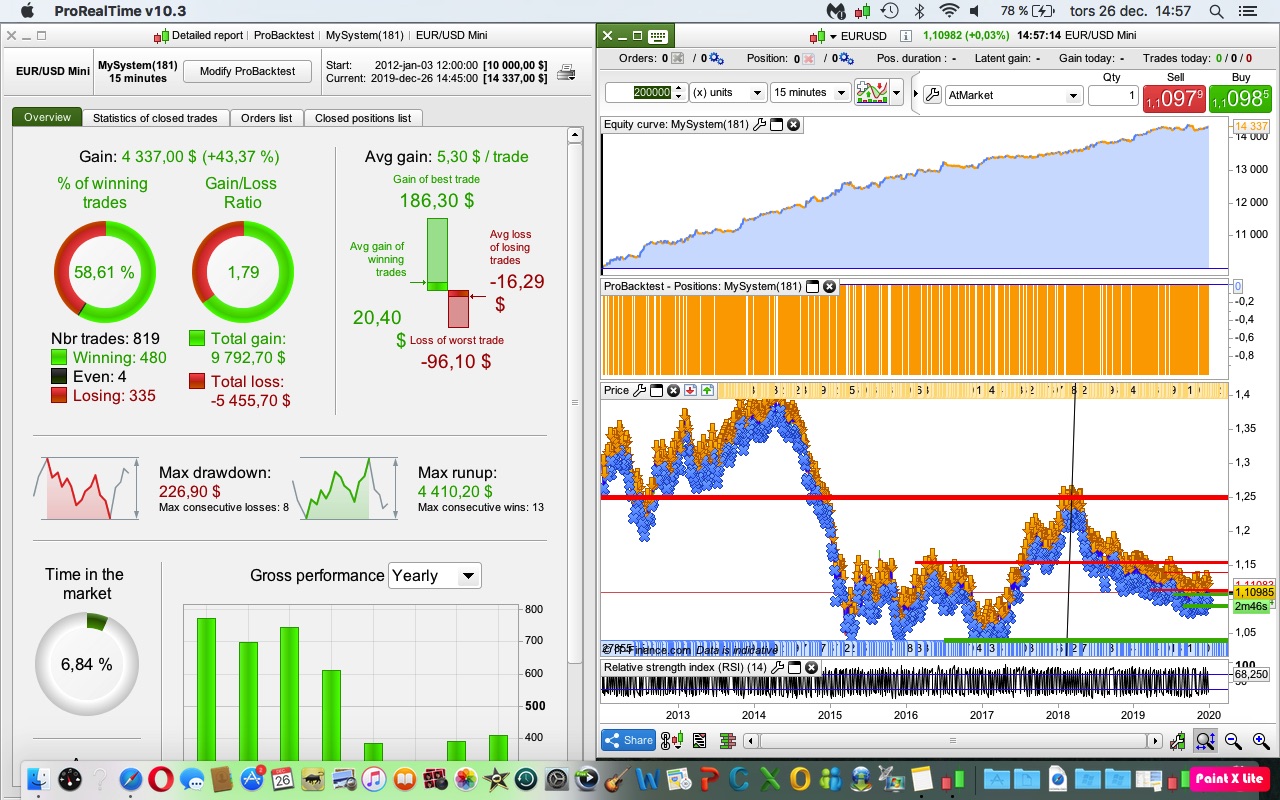Click the Share button
Viewport: 1280px width, 800px height.
[628, 740]
